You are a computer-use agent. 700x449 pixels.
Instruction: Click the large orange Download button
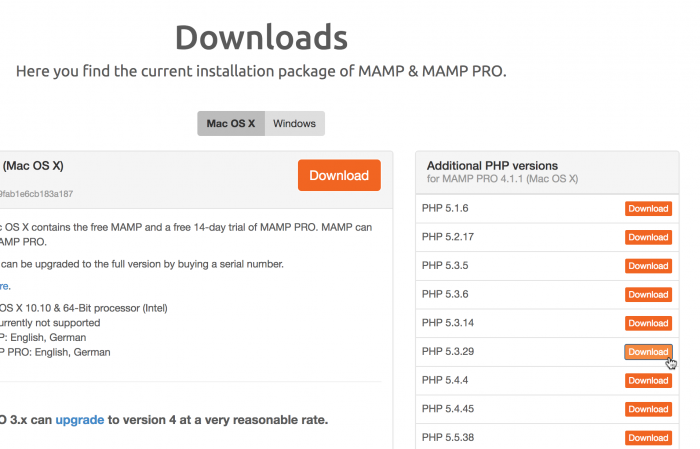coord(339,175)
